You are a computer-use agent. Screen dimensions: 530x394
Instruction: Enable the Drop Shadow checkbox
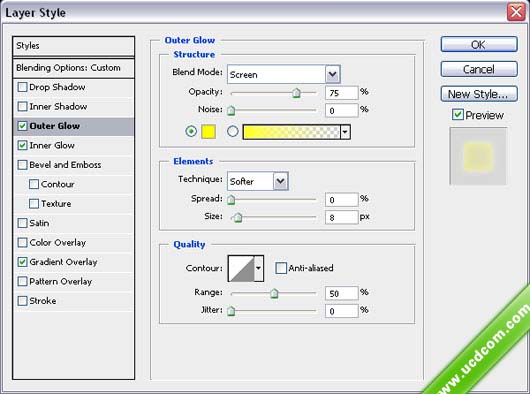point(22,87)
